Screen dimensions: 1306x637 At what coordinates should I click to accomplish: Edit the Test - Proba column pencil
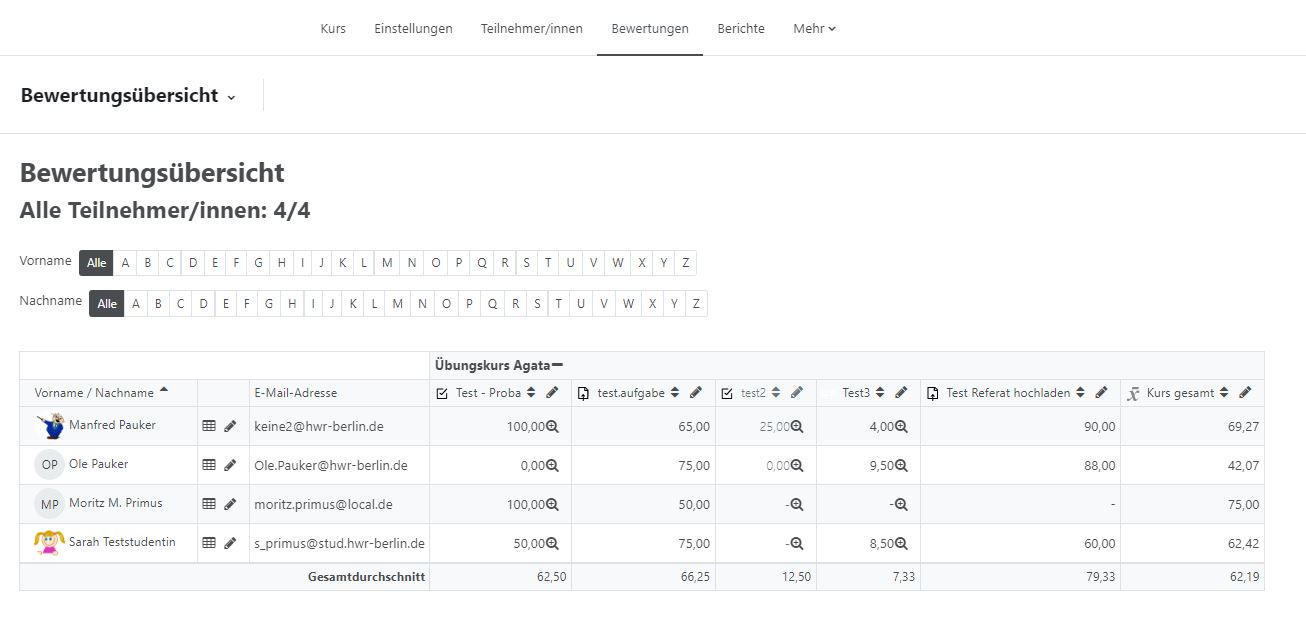click(552, 393)
